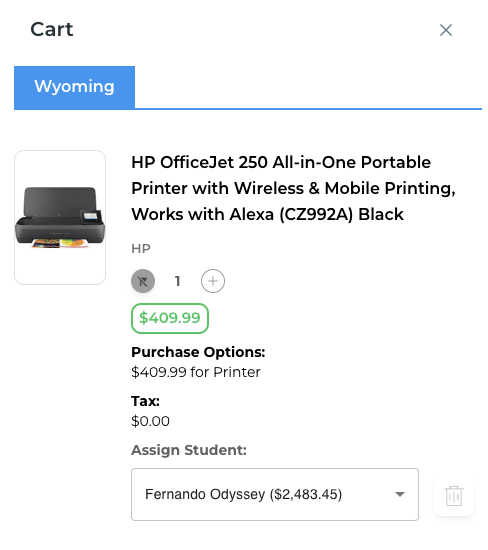Select the Wyoming tab

click(x=74, y=87)
